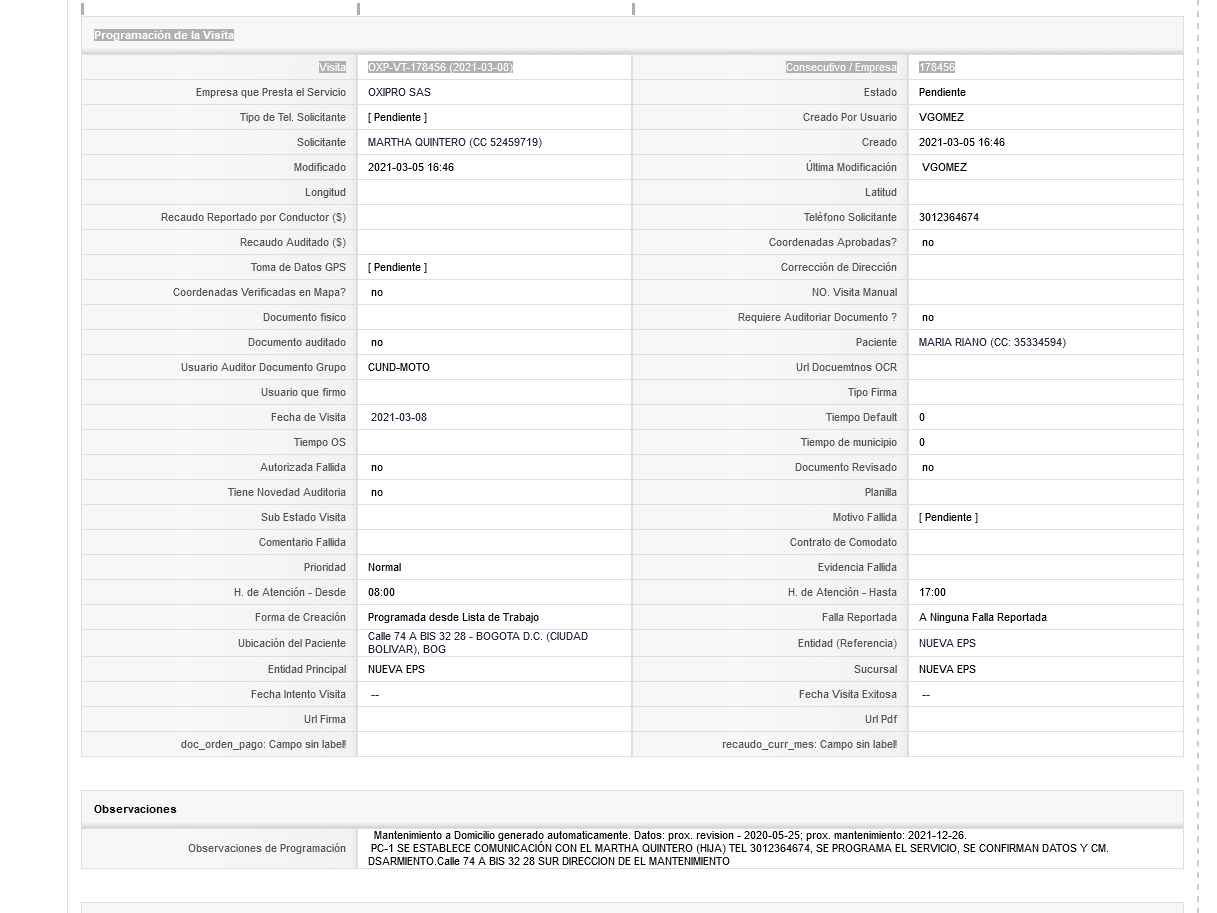Click Creado Por Usuario VGOMEZ

click(941, 117)
